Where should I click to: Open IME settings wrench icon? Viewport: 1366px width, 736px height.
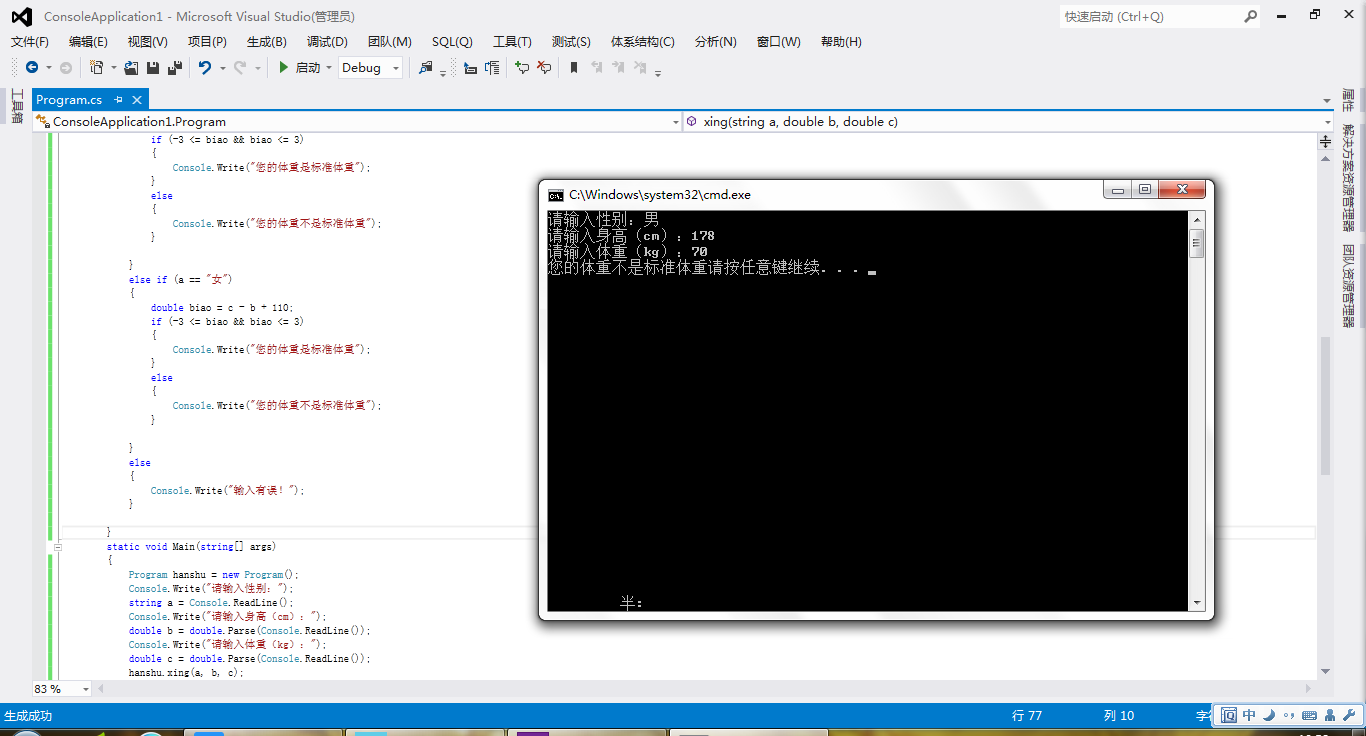(1349, 715)
